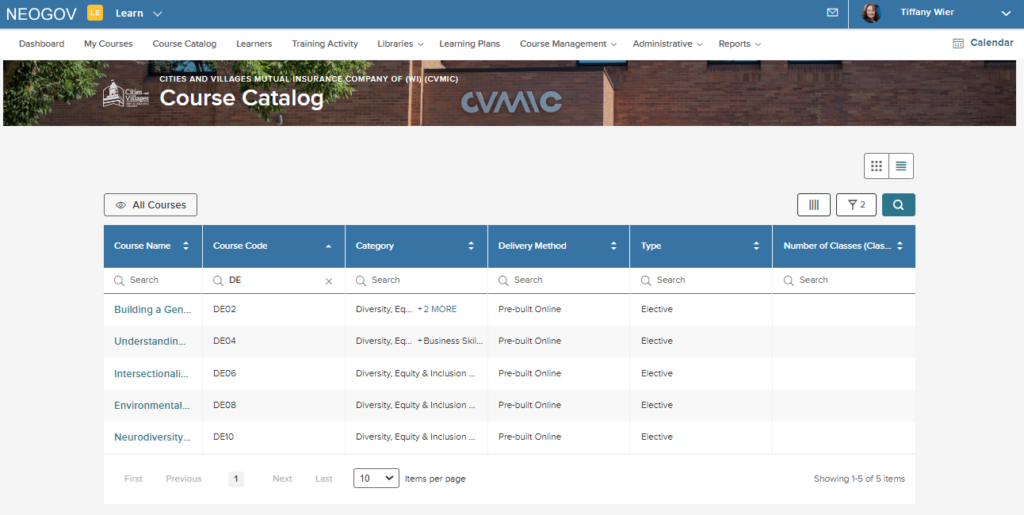Click the First page link
The height and width of the screenshot is (515, 1024).
click(x=133, y=478)
